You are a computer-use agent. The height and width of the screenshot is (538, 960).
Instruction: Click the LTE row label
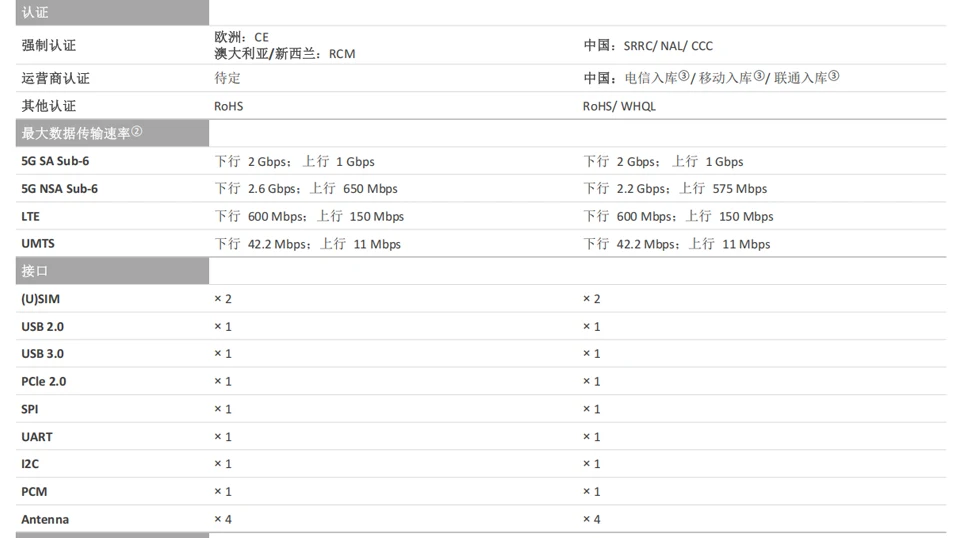coord(31,216)
